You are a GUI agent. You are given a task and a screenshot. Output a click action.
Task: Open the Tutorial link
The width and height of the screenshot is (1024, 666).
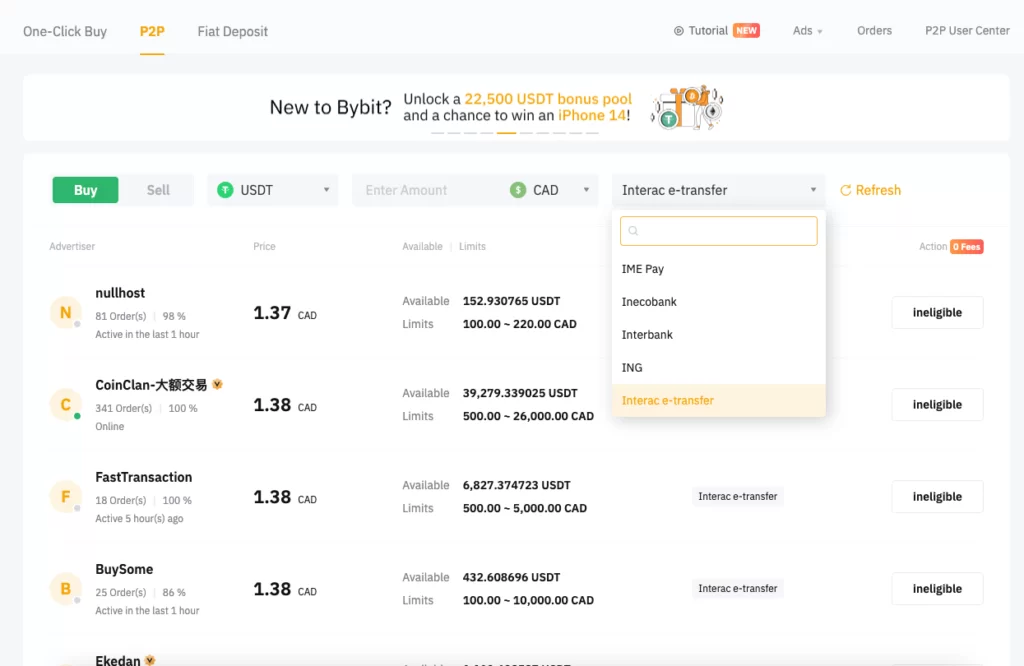(x=708, y=31)
